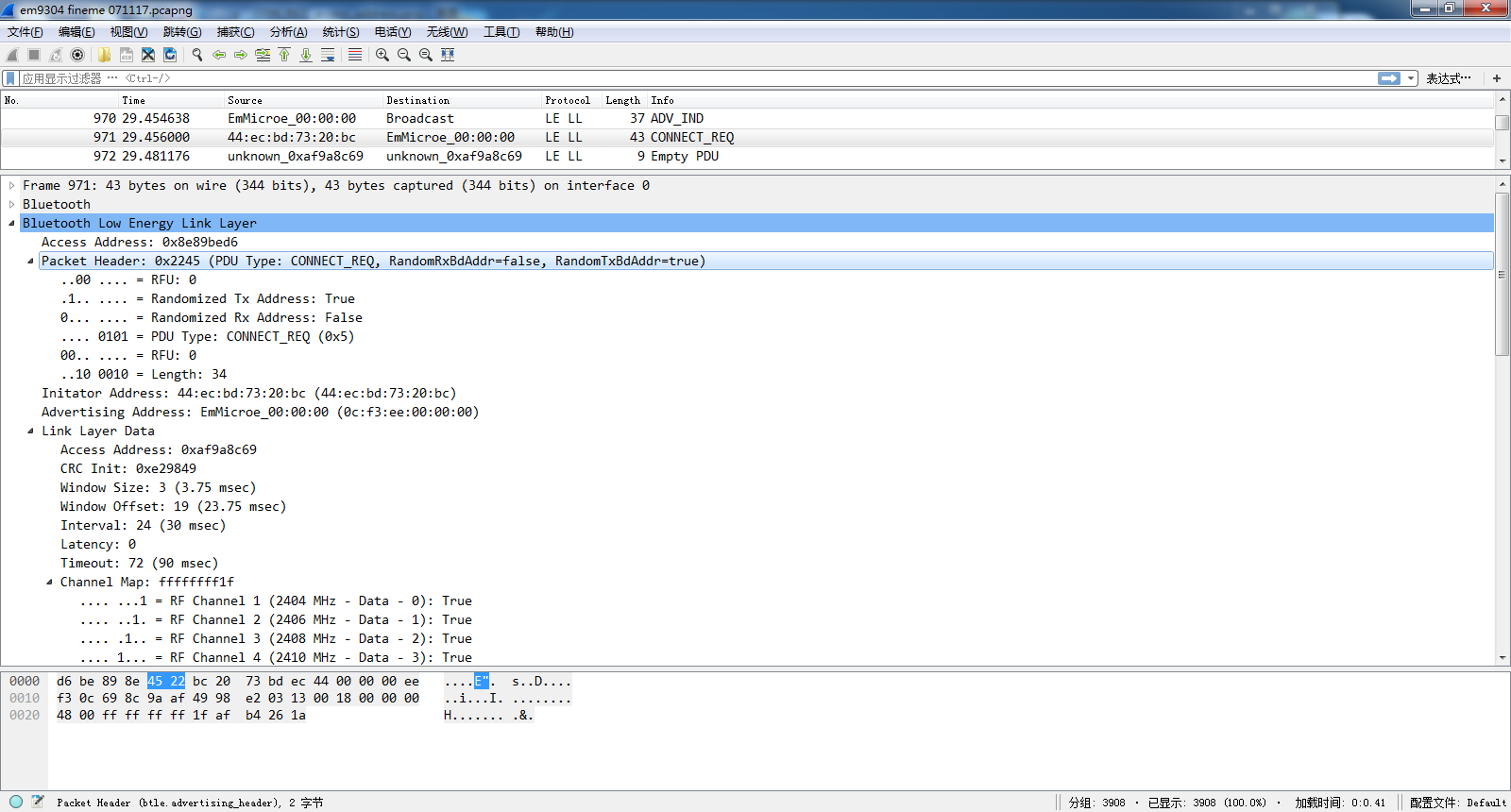Edit capture file comment icon
The width and height of the screenshot is (1511, 812).
pyautogui.click(x=38, y=802)
